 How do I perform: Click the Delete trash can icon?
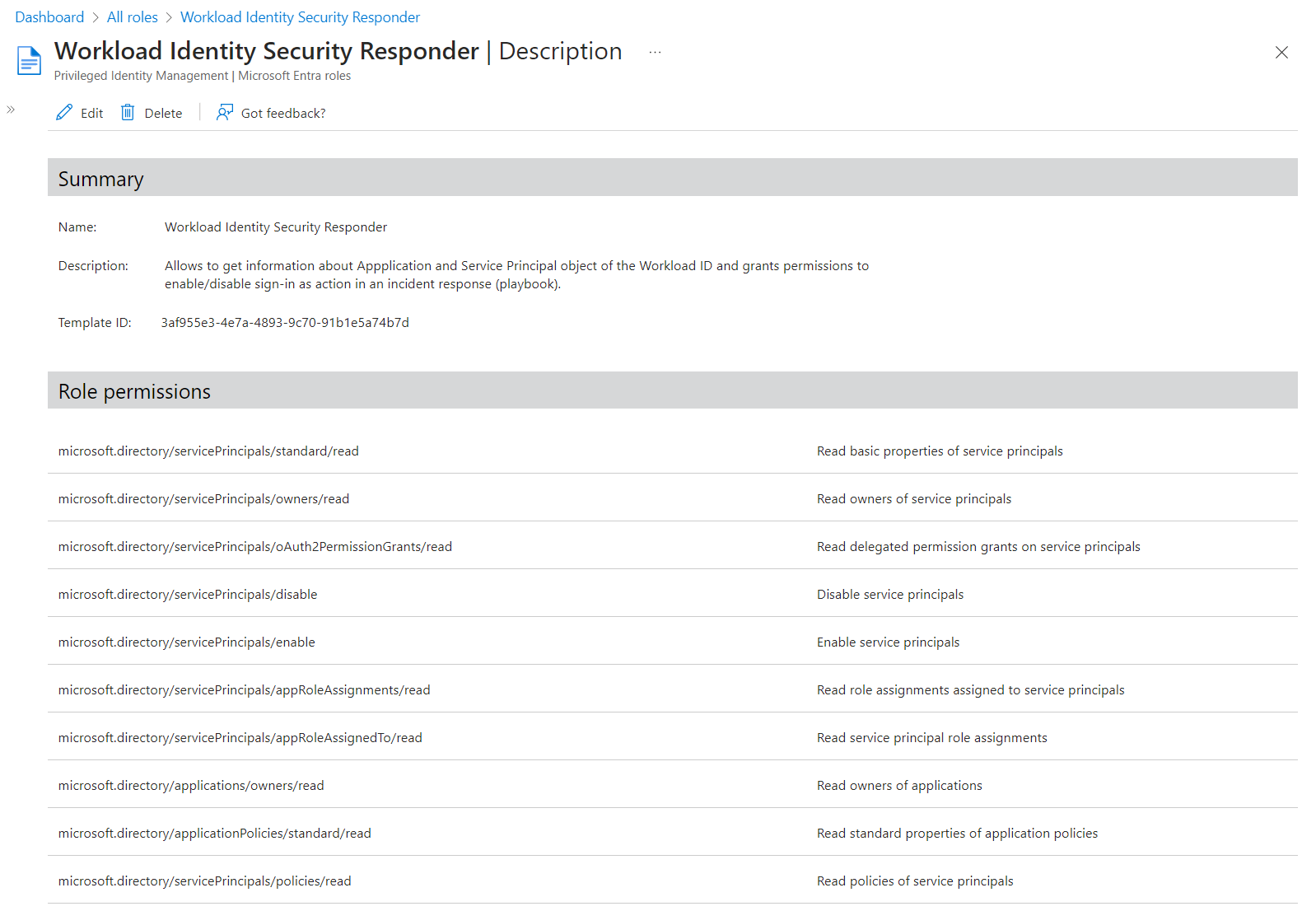coord(128,113)
